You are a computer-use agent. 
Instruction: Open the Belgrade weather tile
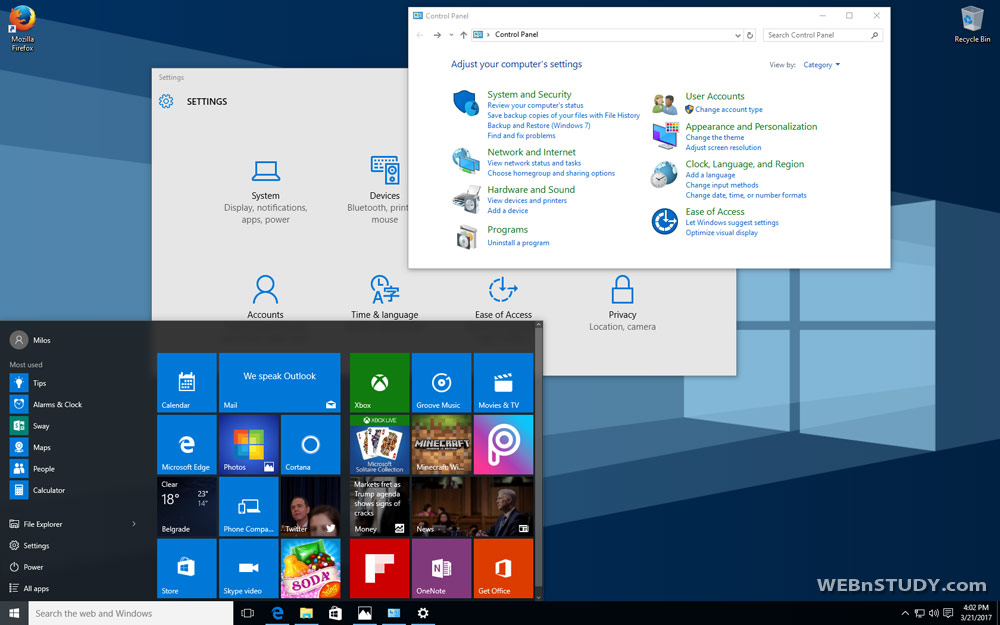[x=186, y=506]
